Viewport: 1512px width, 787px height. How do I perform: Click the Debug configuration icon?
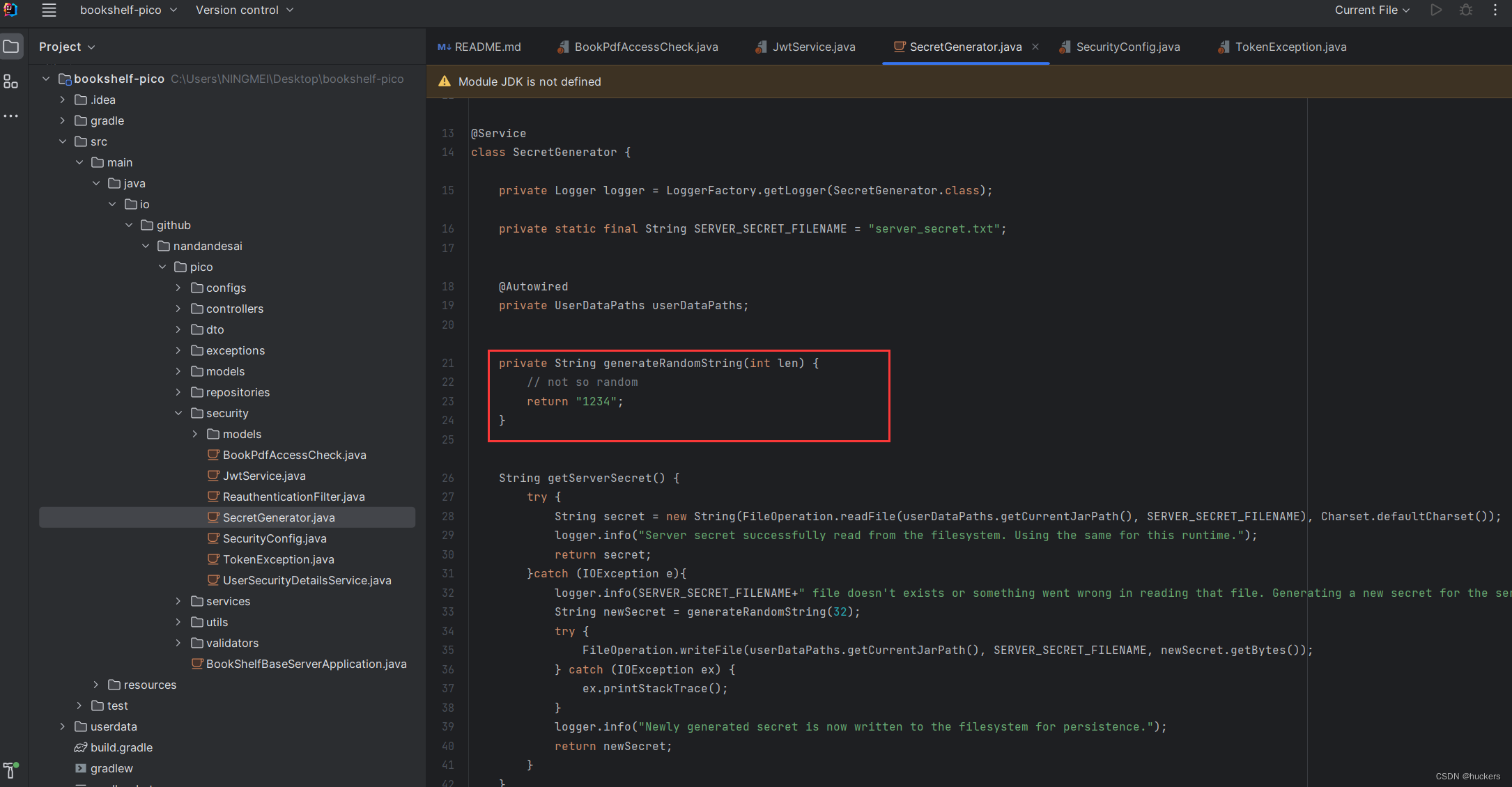coord(1465,10)
